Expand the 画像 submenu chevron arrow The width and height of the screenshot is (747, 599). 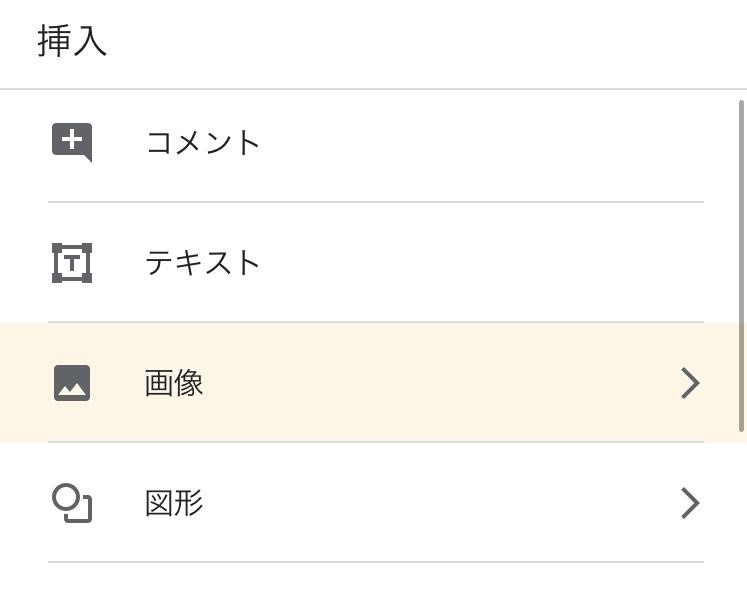[x=689, y=383]
